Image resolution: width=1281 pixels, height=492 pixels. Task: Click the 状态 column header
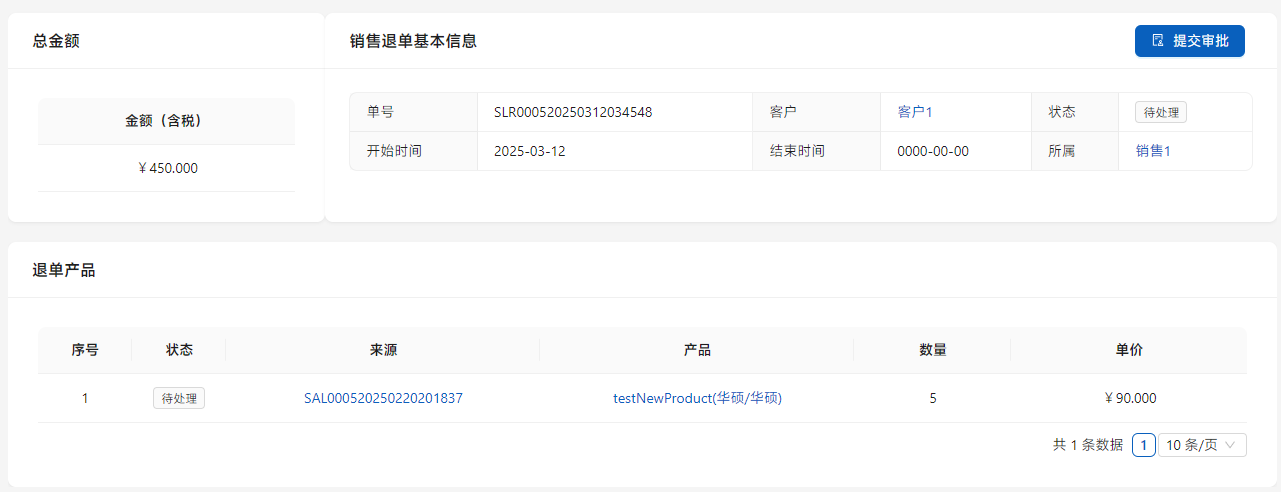pos(179,350)
